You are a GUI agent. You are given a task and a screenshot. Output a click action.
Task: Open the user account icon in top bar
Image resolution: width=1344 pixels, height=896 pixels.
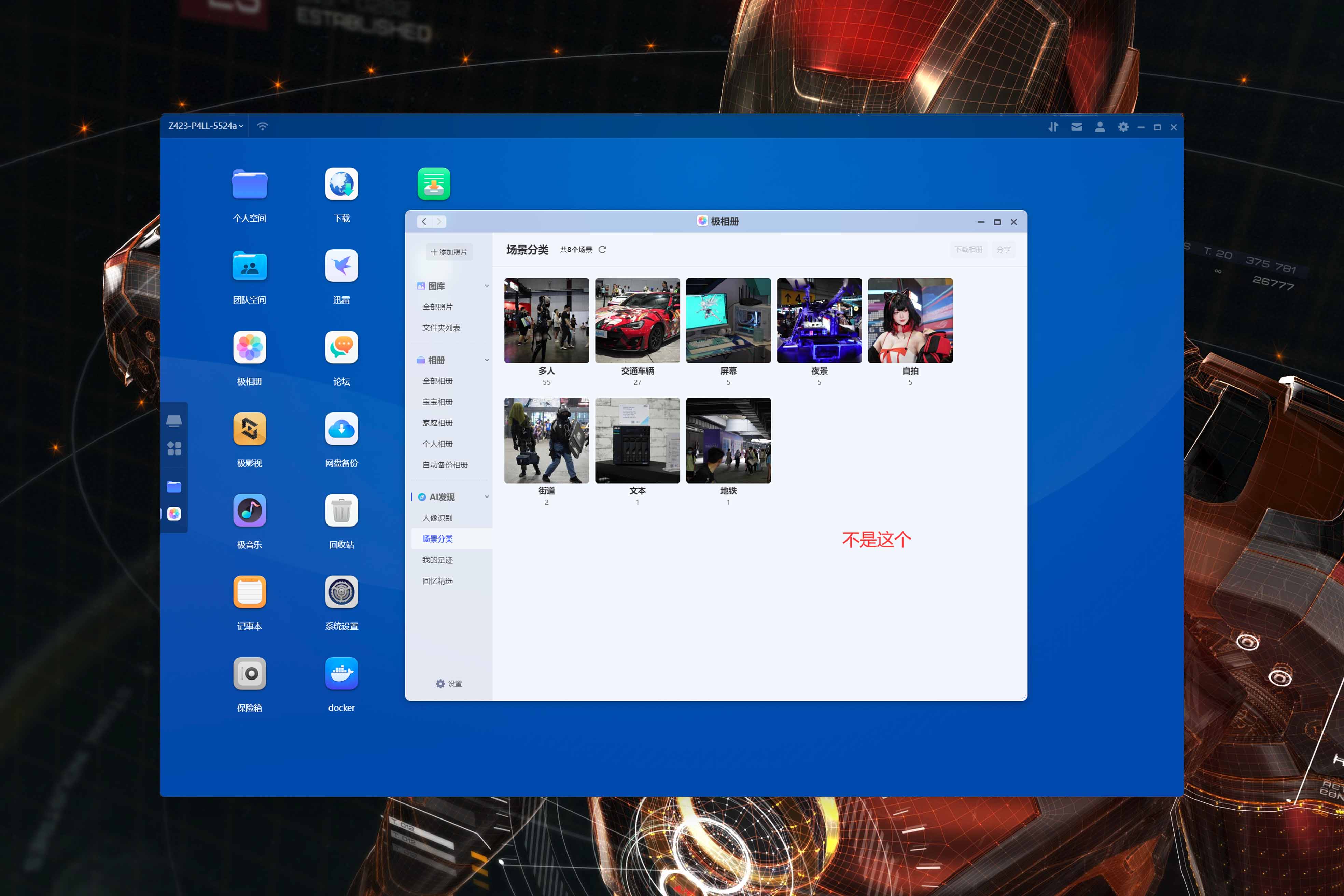point(1100,127)
